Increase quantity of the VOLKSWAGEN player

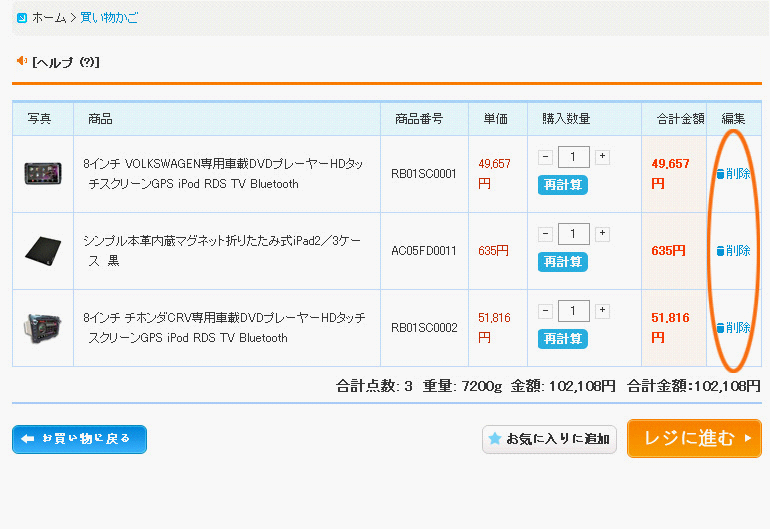click(602, 157)
